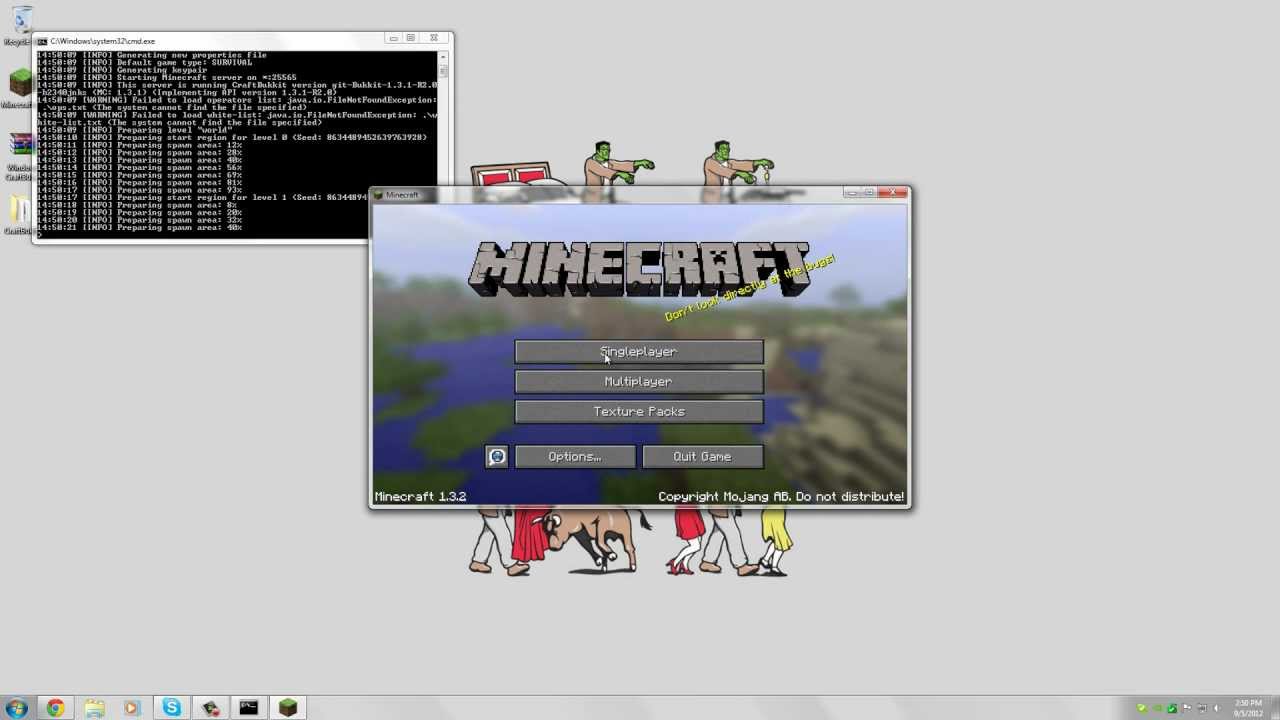Open the Texture Packs screen
1280x720 pixels.
pos(639,412)
